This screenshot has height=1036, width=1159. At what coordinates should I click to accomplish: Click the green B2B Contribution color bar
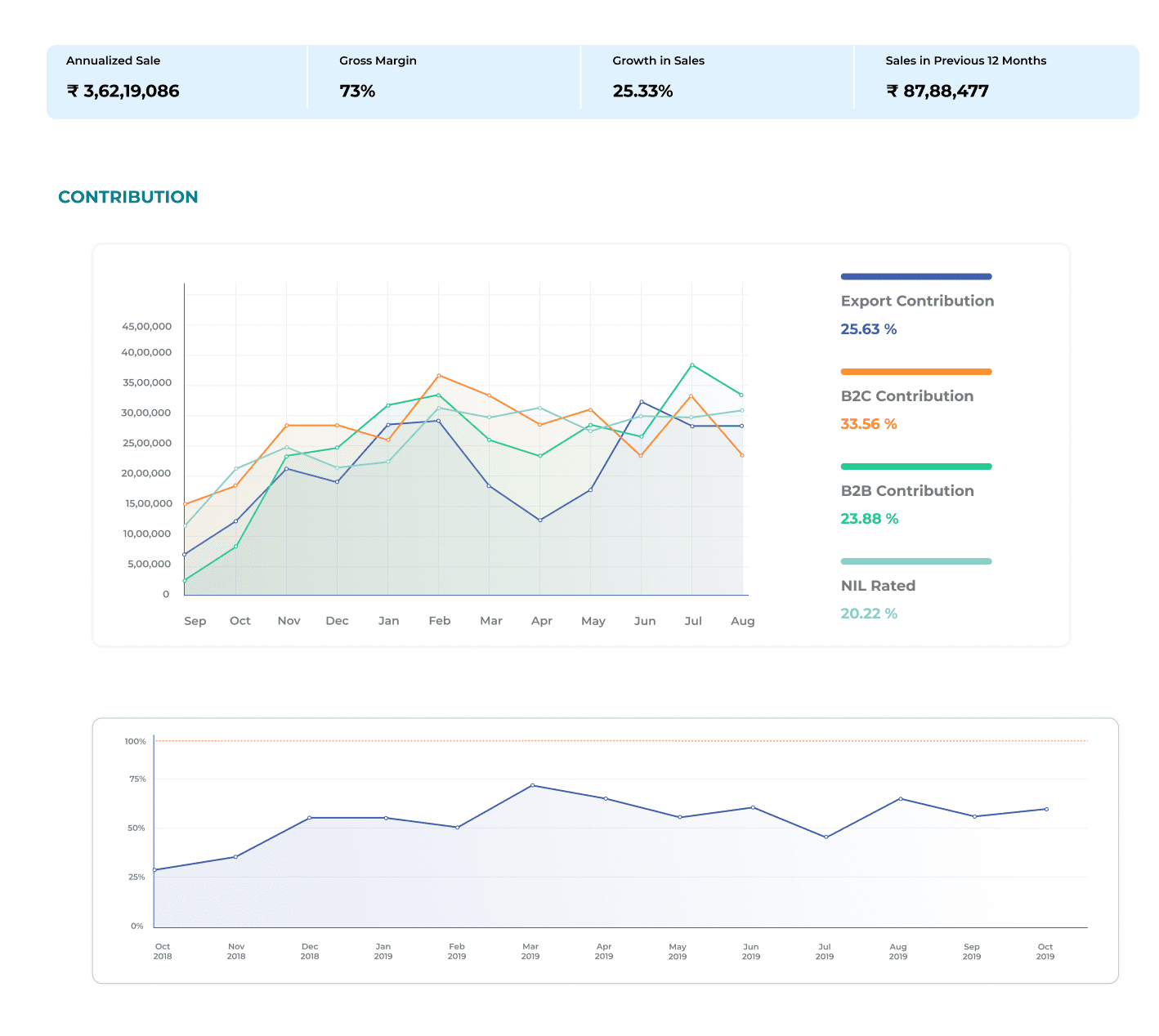click(x=915, y=467)
